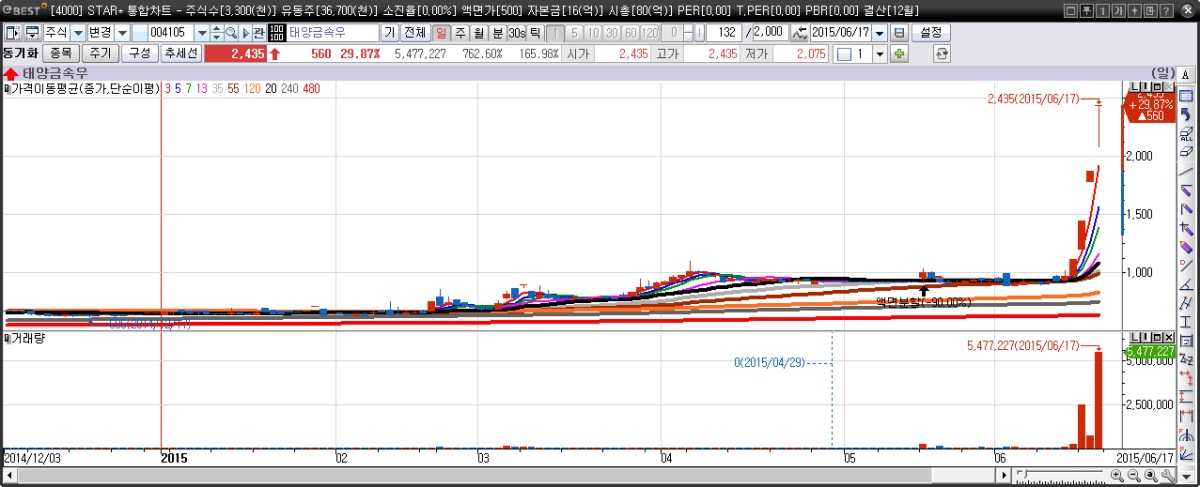The height and width of the screenshot is (487, 1200).
Task: Select the magenta pencil drawing tool
Action: tap(1186, 247)
